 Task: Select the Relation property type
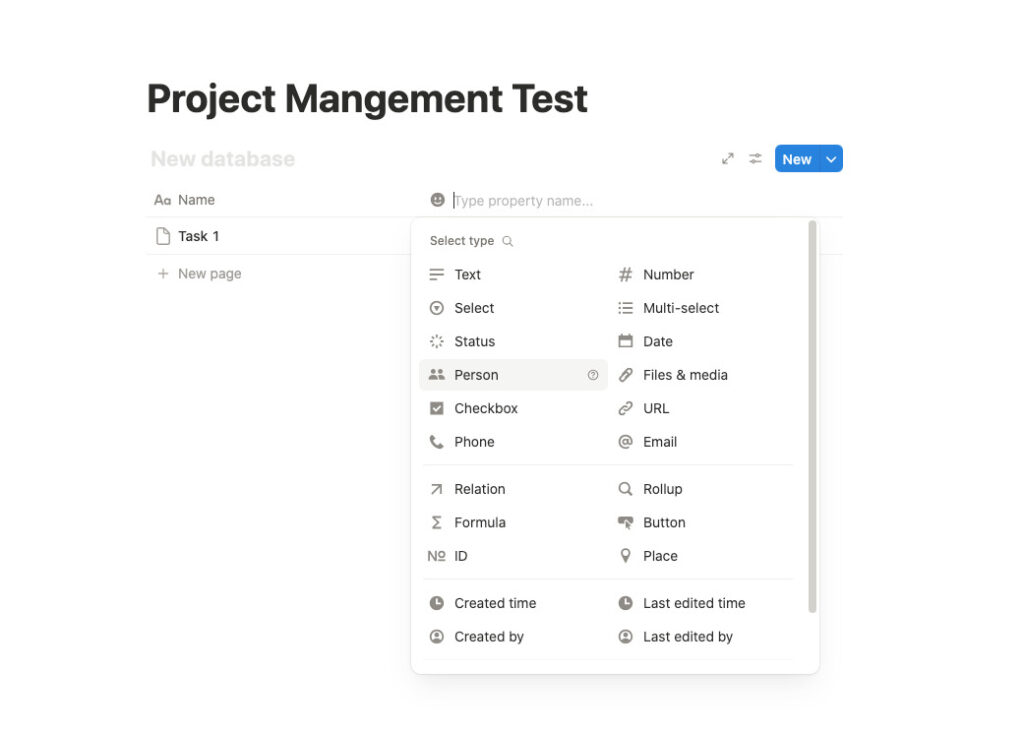click(479, 489)
